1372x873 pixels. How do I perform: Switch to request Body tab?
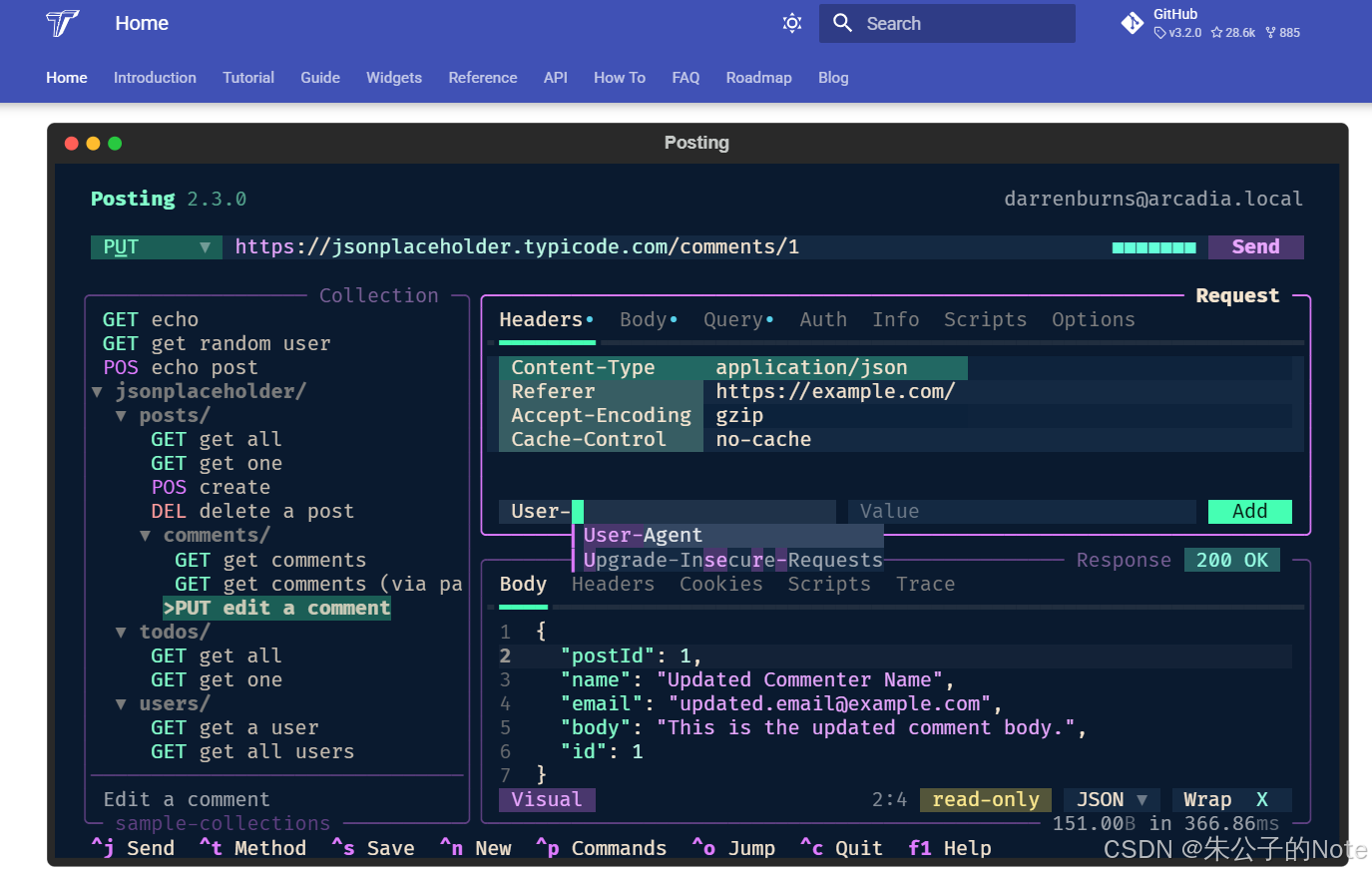[649, 320]
